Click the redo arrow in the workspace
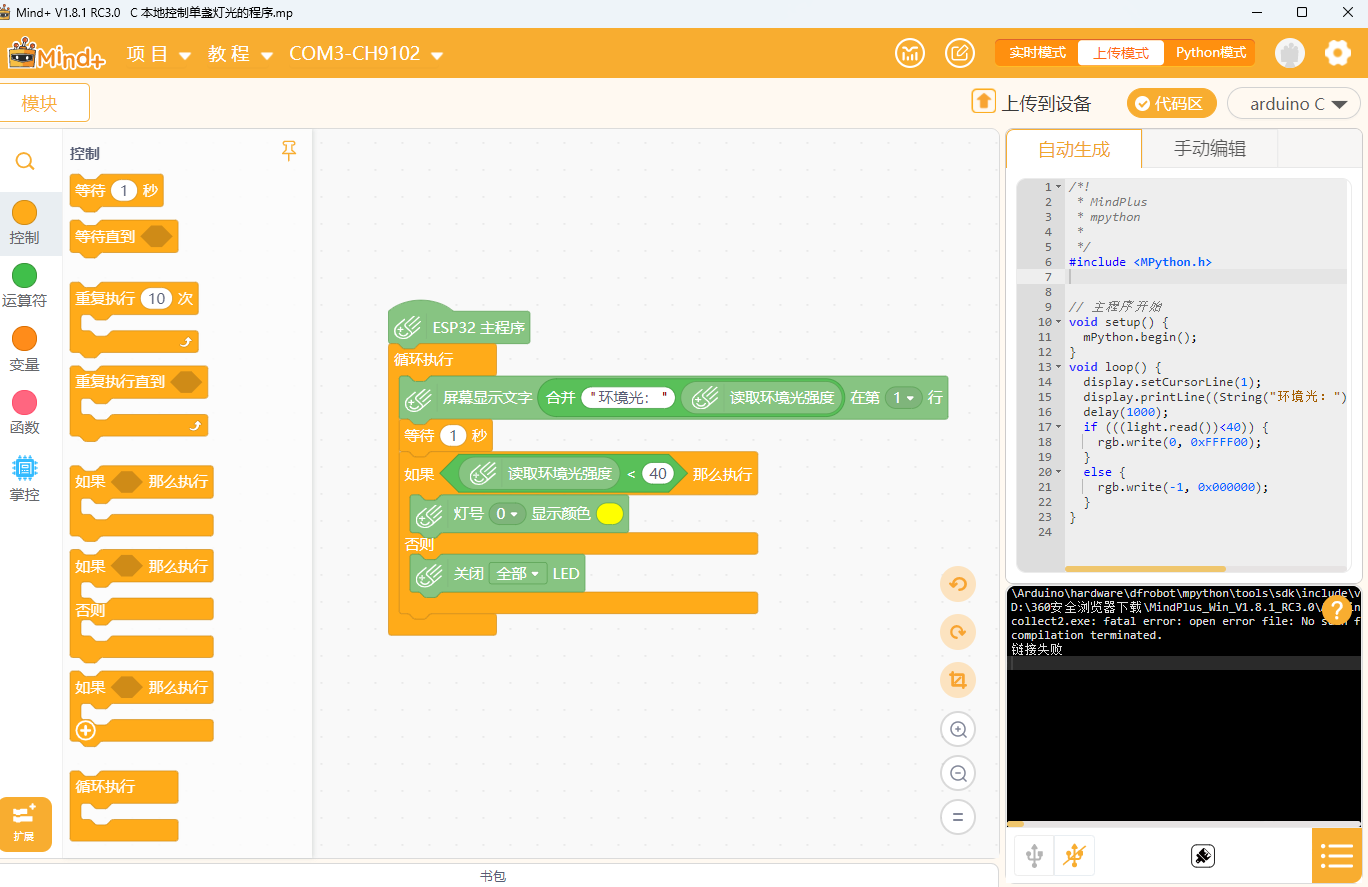Screen dimensions: 1368x887 click(957, 632)
